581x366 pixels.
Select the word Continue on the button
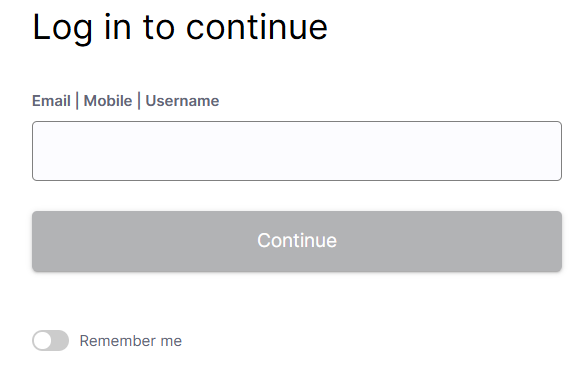(297, 240)
